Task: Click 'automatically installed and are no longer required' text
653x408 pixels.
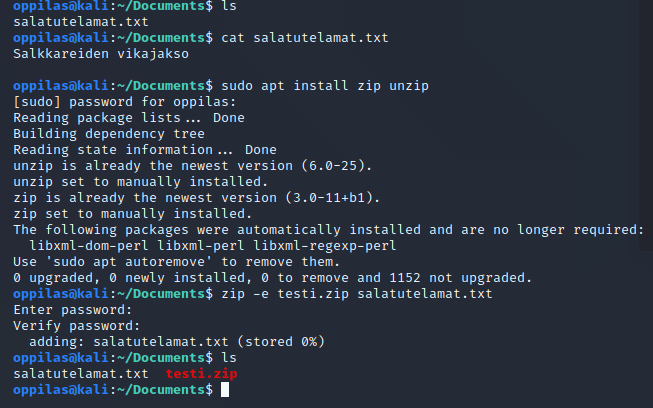Action: (x=445, y=229)
